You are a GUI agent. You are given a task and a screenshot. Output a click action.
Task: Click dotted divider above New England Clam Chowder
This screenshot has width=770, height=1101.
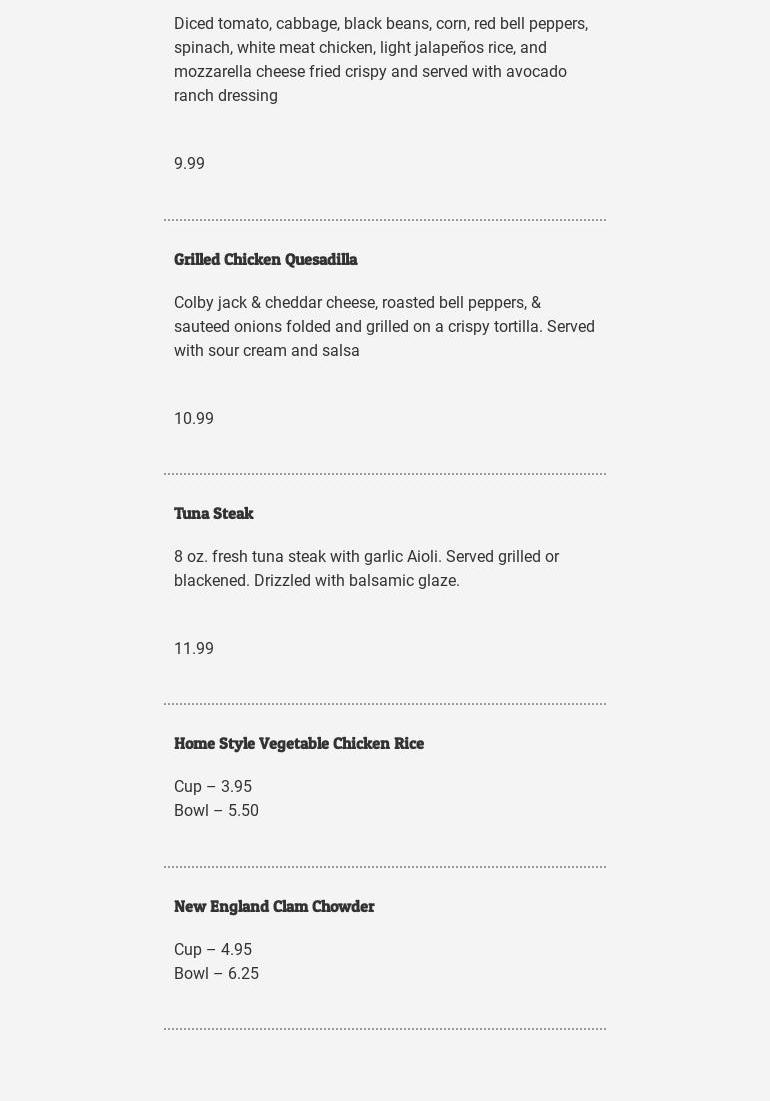tap(385, 866)
